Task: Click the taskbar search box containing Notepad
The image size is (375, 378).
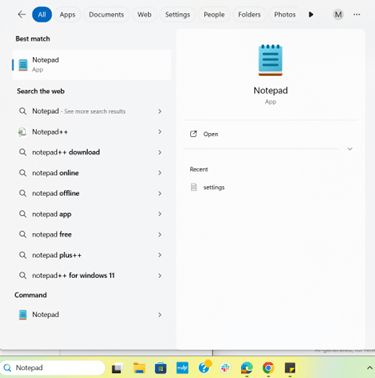Action: [53, 368]
